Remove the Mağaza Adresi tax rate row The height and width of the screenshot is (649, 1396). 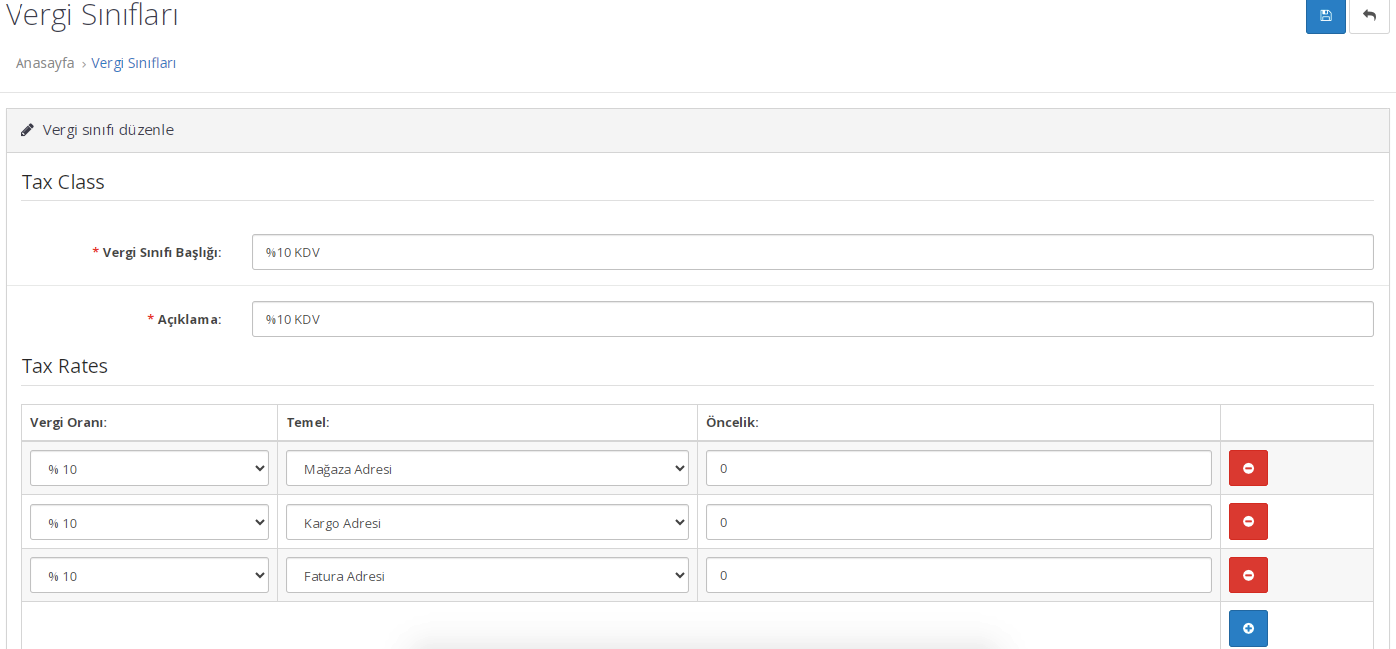coord(1248,468)
